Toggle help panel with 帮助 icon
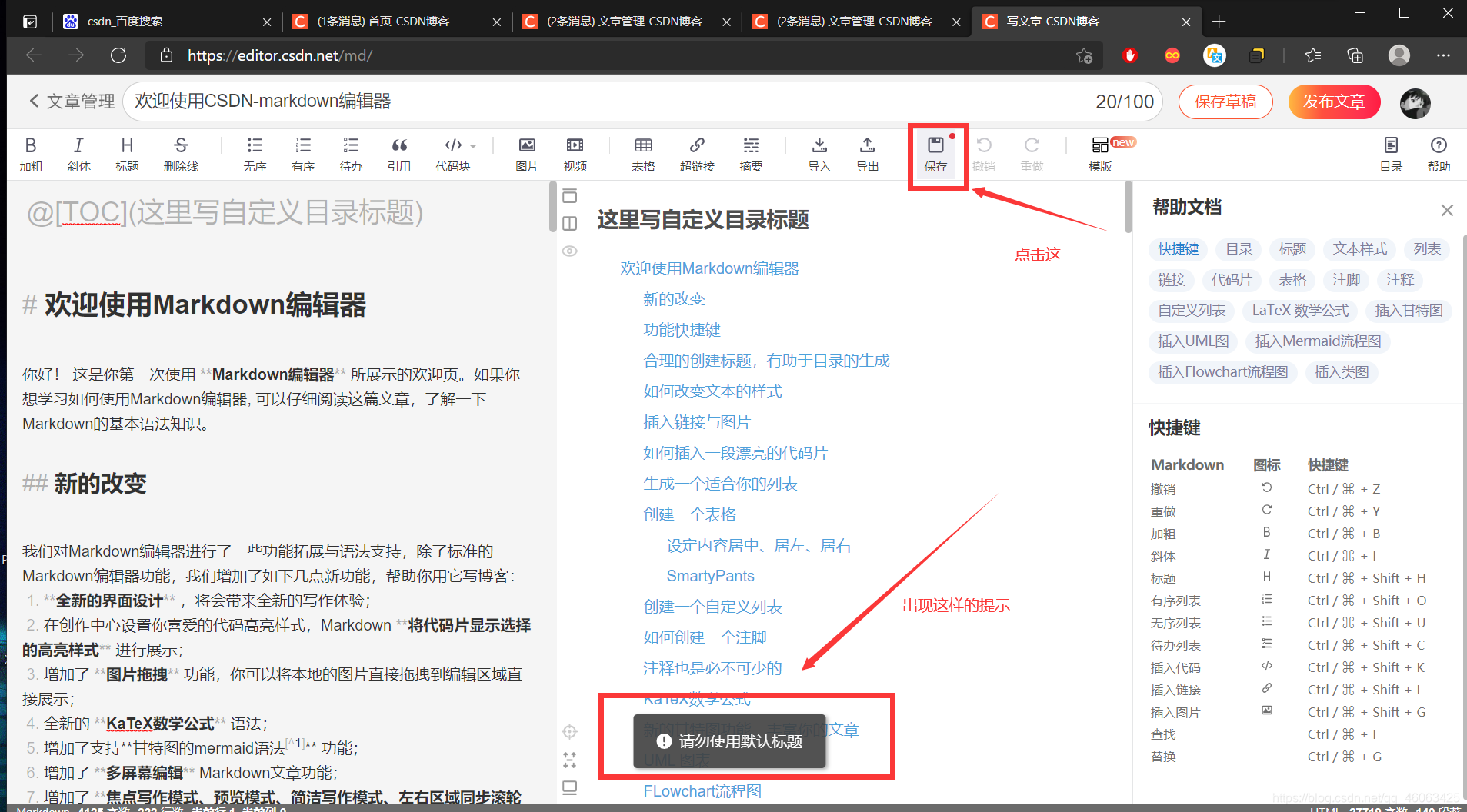This screenshot has height=812, width=1467. tap(1439, 154)
